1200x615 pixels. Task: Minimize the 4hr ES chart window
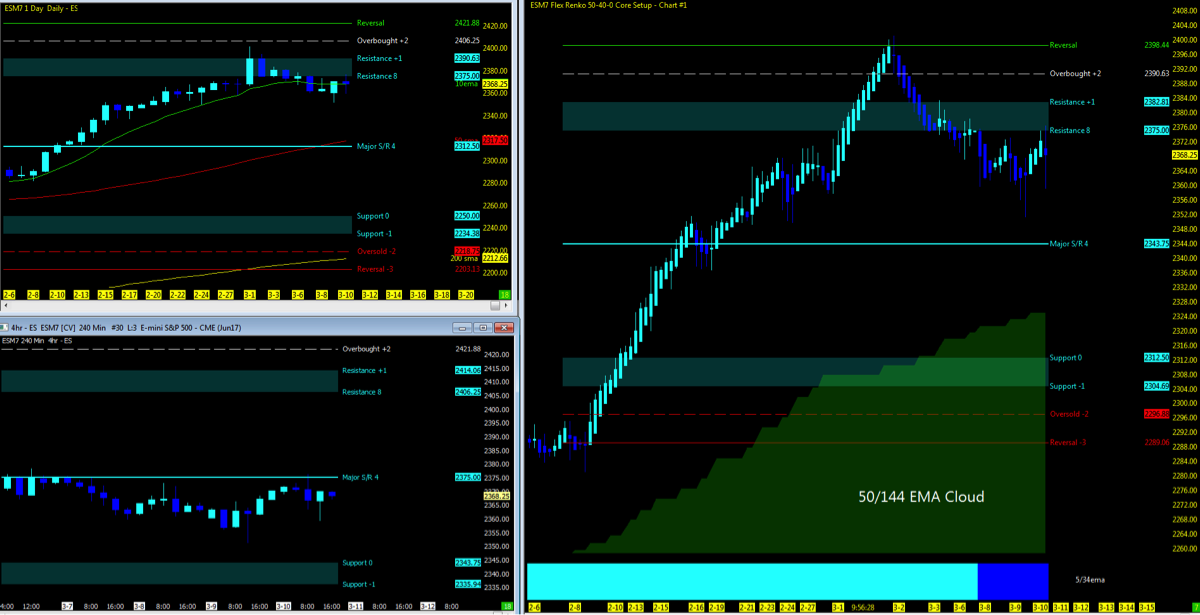pos(463,327)
